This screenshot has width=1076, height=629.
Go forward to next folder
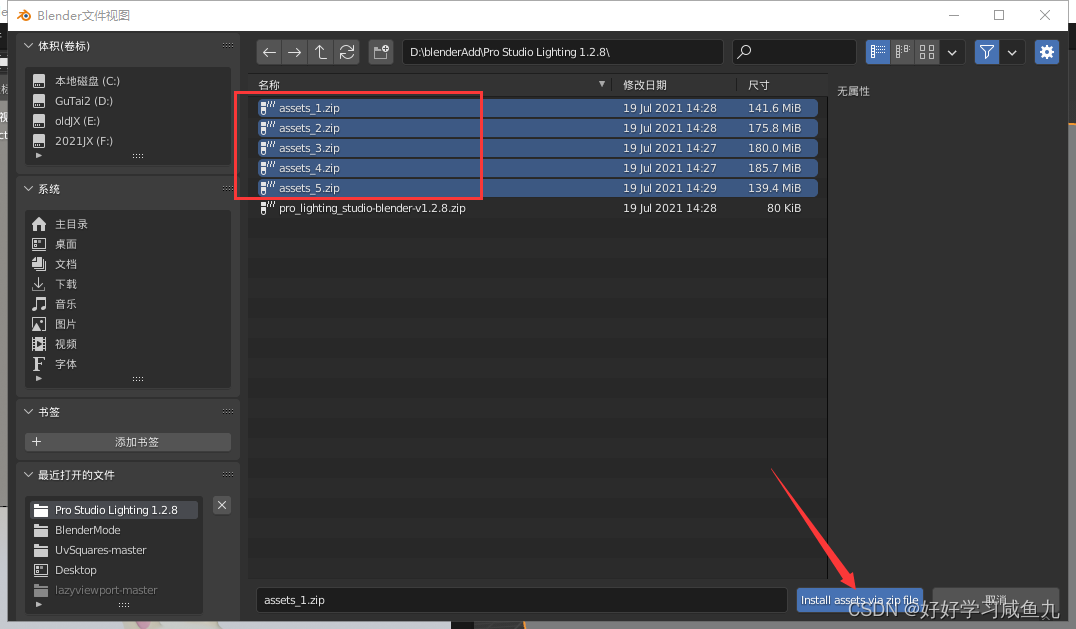pos(295,52)
